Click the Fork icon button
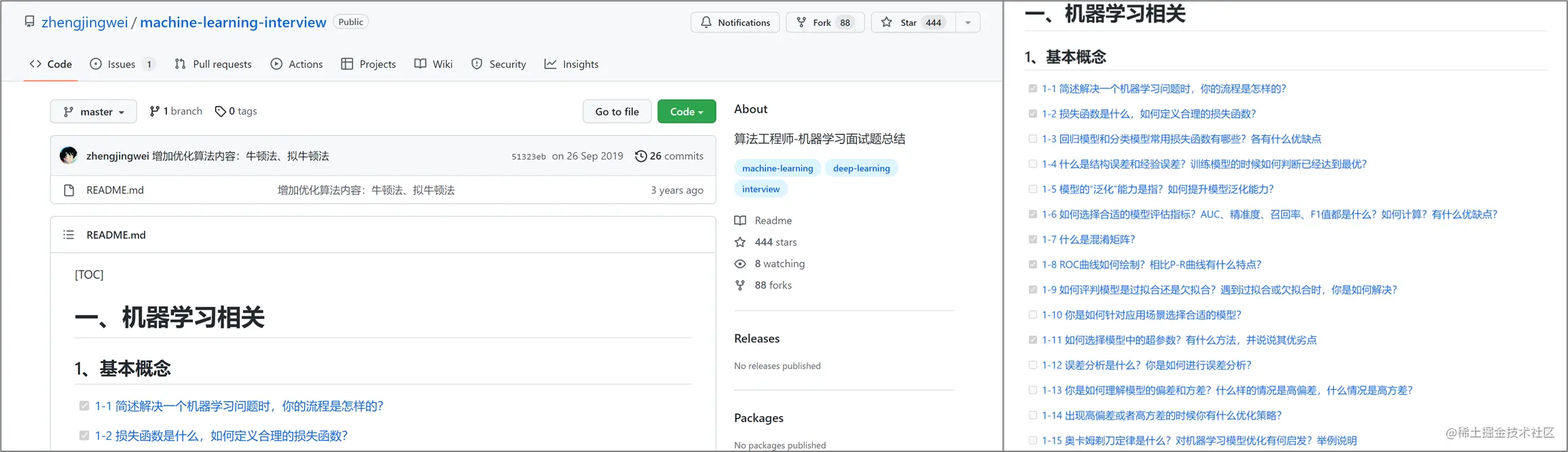 pyautogui.click(x=802, y=22)
